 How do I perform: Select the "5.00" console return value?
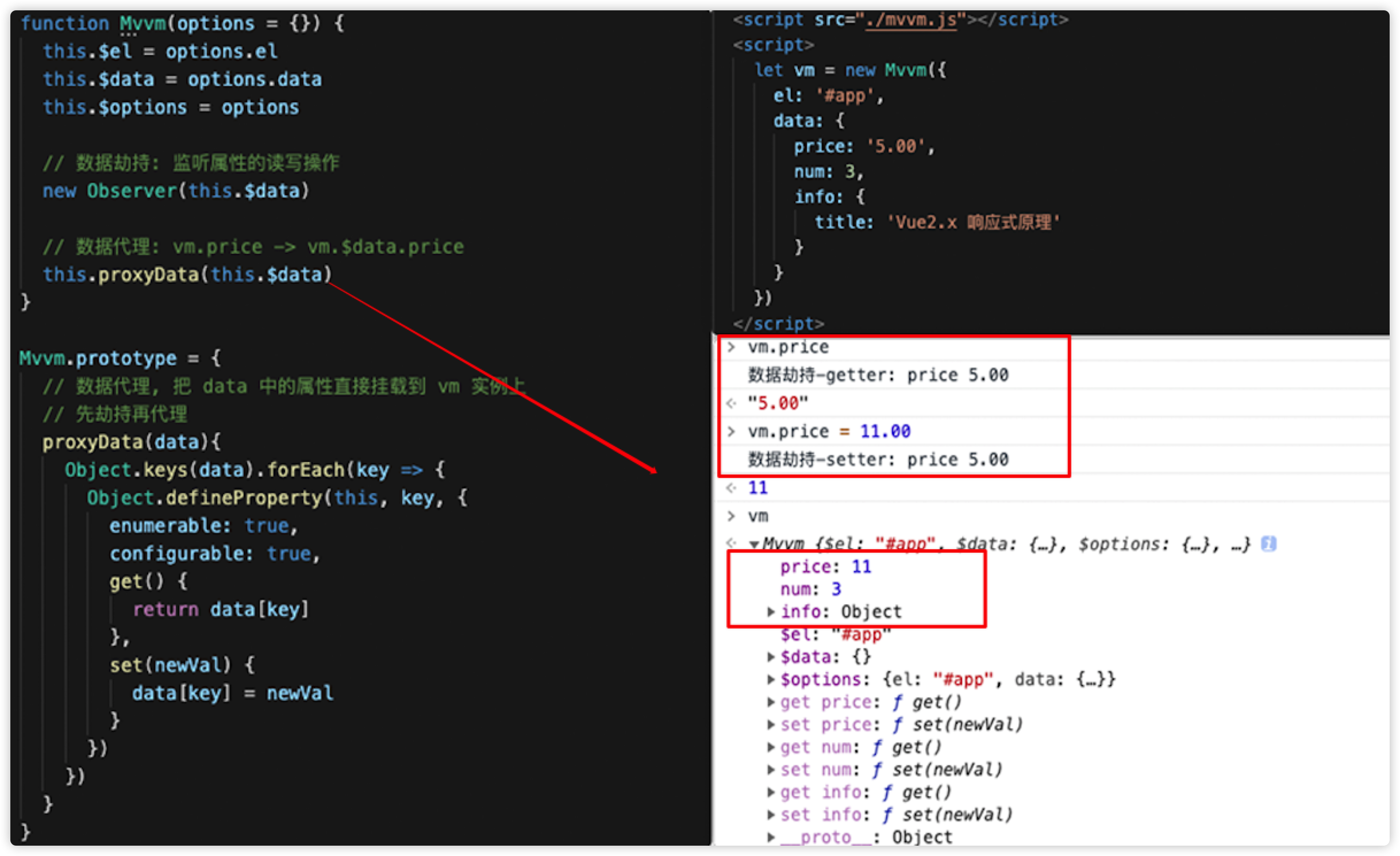(778, 403)
